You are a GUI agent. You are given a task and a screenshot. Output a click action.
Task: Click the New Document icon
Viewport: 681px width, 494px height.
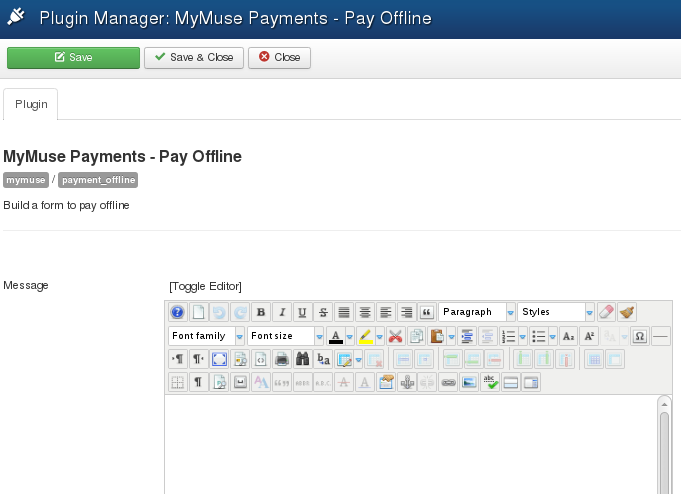198,312
